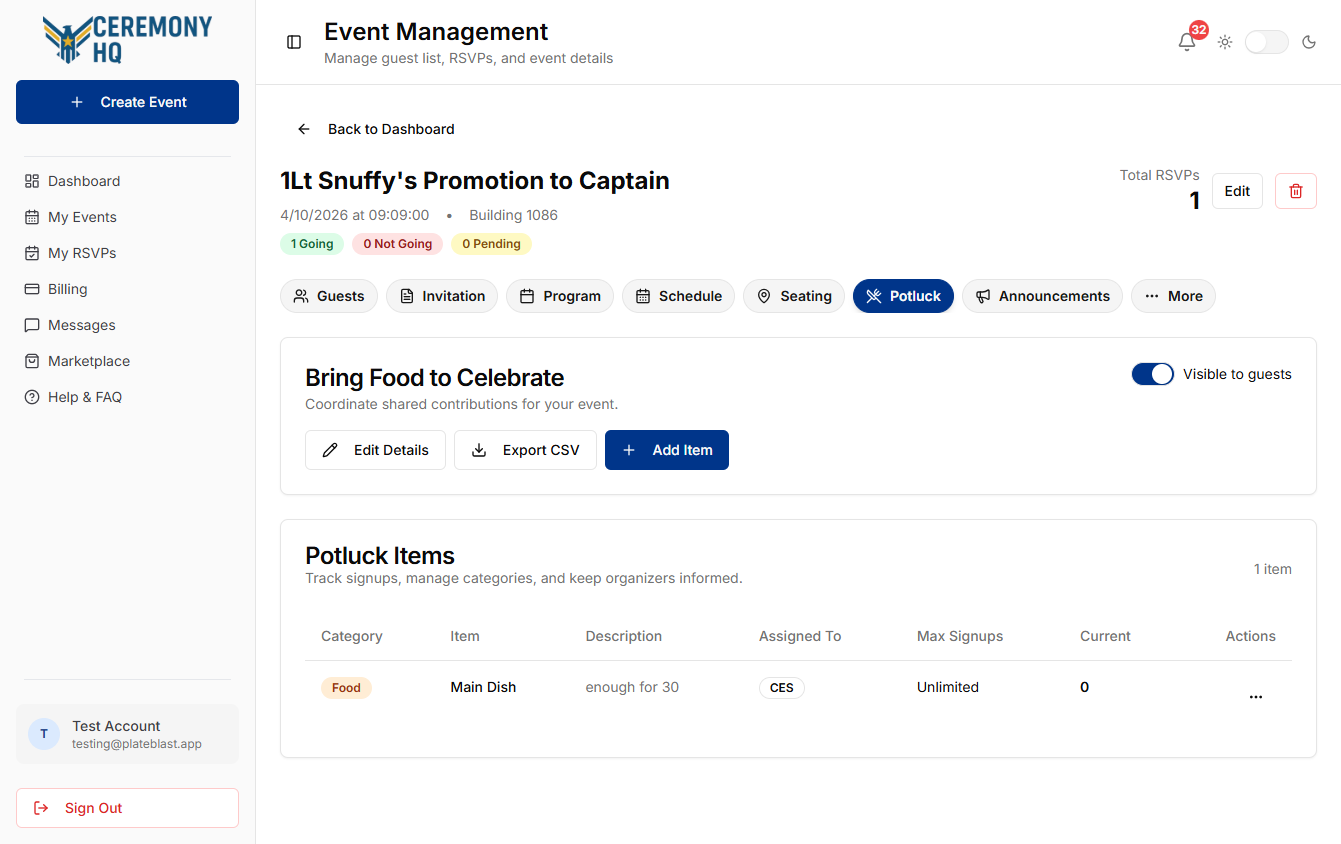Go to the Schedule tab

pyautogui.click(x=678, y=296)
